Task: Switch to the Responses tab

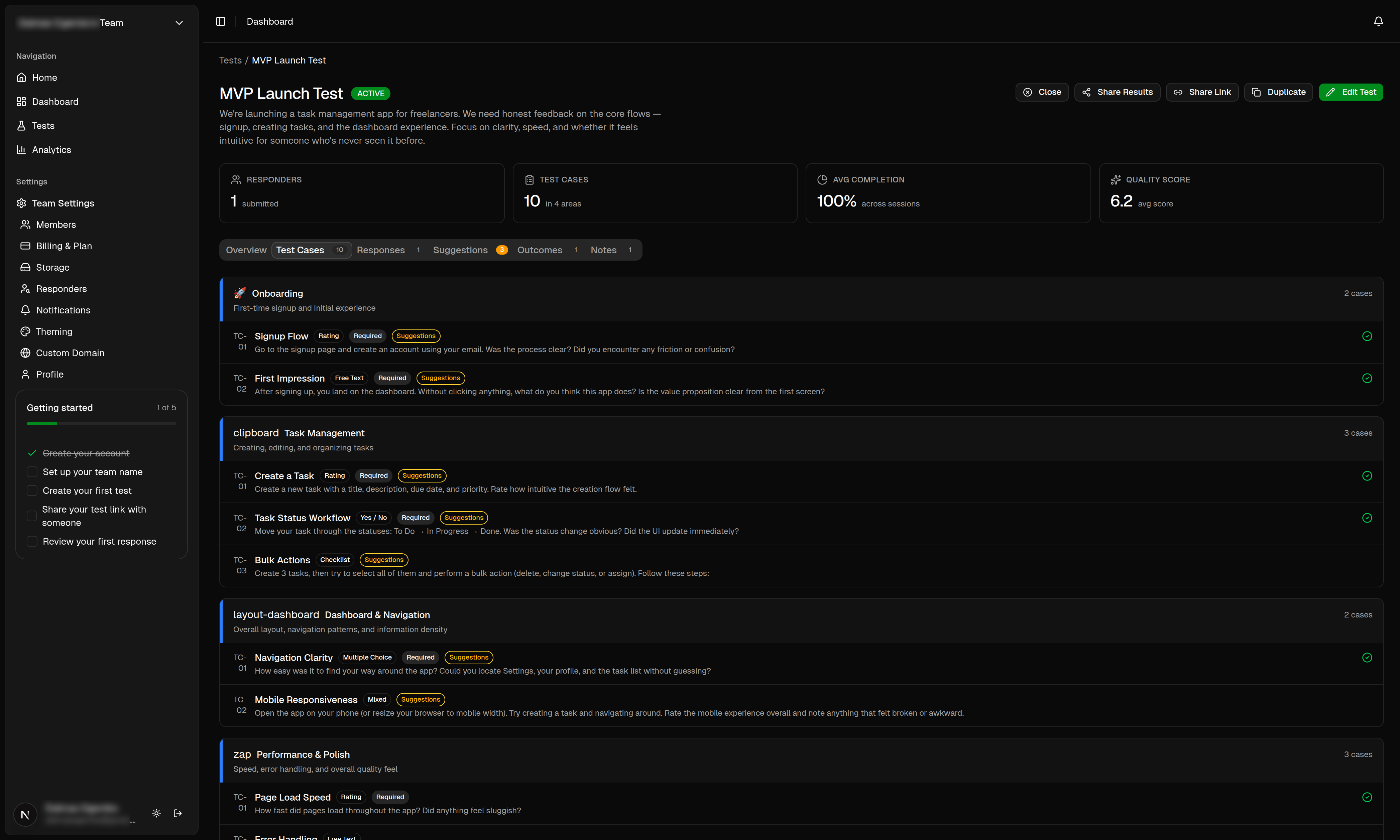Action: point(380,250)
